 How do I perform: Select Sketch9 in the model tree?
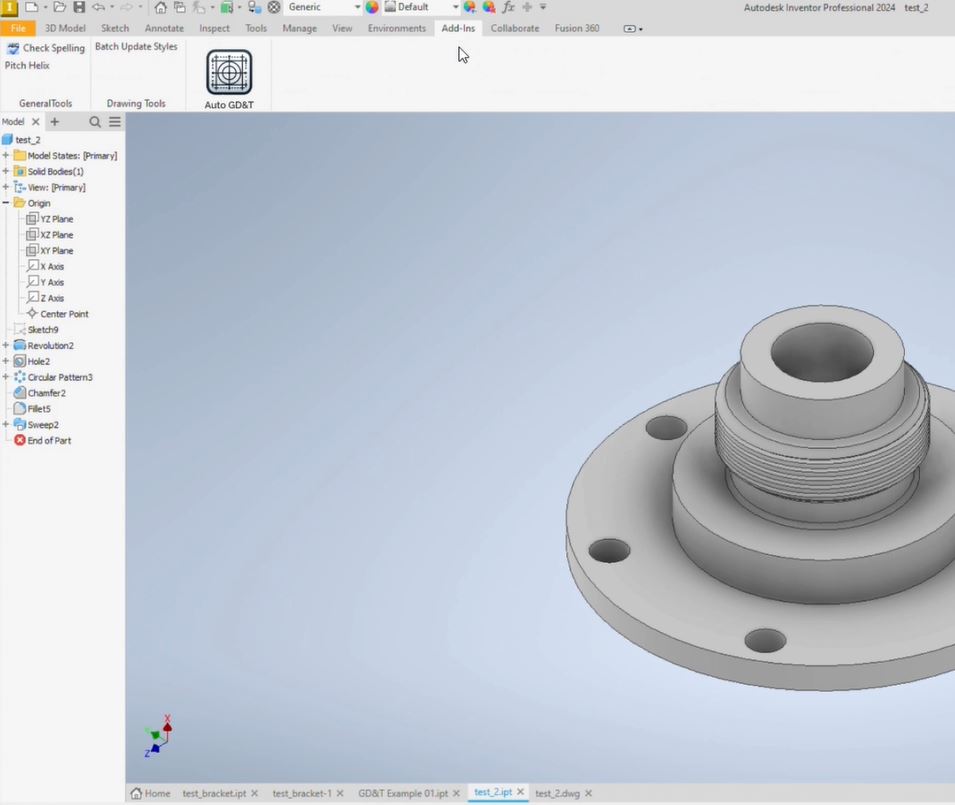coord(36,329)
